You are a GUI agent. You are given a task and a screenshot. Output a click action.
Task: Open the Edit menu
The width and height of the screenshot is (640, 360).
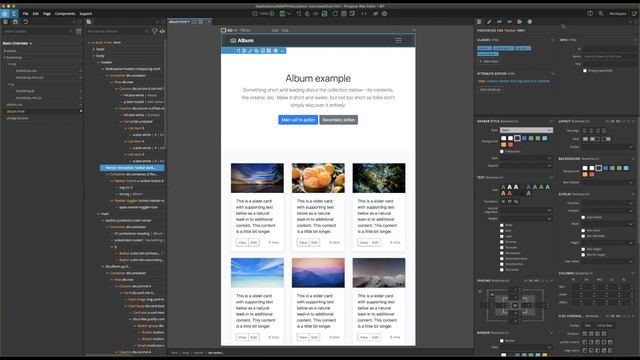click(36, 13)
